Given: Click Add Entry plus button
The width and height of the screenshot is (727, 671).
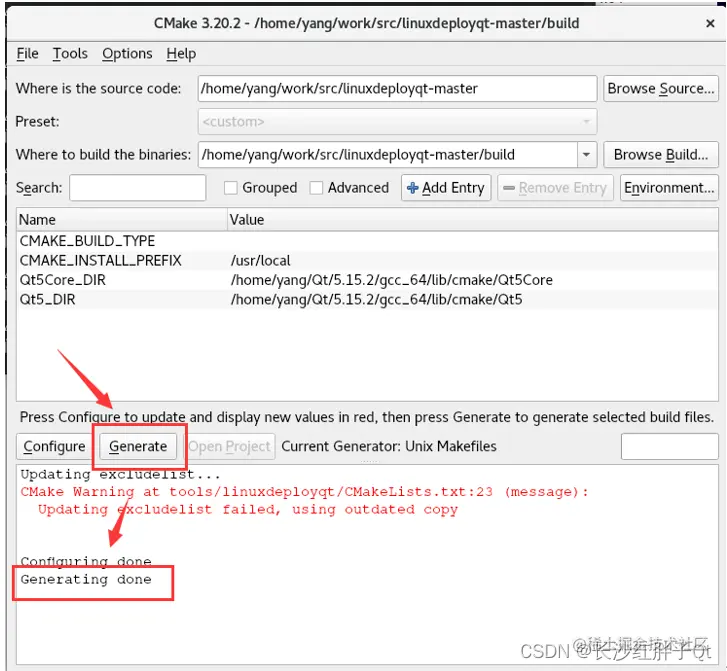Looking at the screenshot, I should tap(446, 188).
